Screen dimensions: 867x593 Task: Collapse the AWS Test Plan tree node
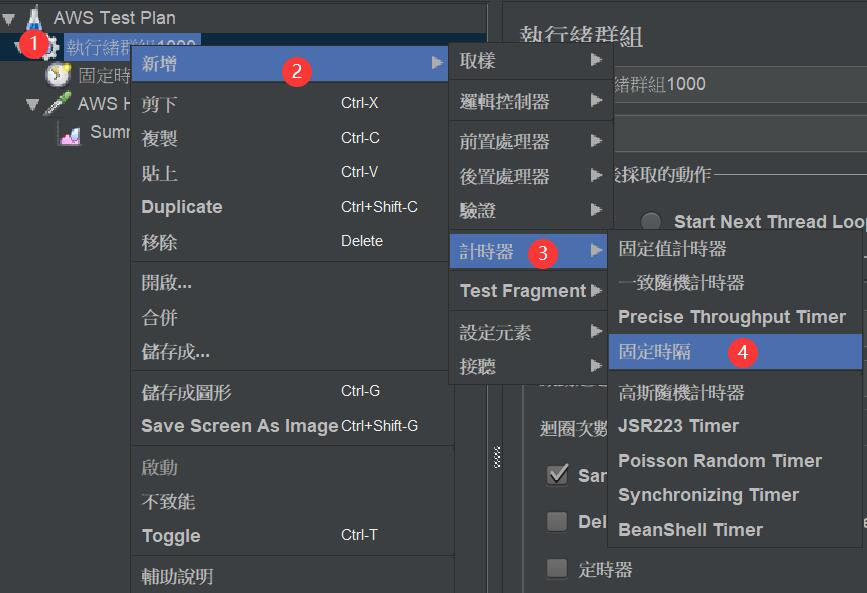pyautogui.click(x=8, y=19)
